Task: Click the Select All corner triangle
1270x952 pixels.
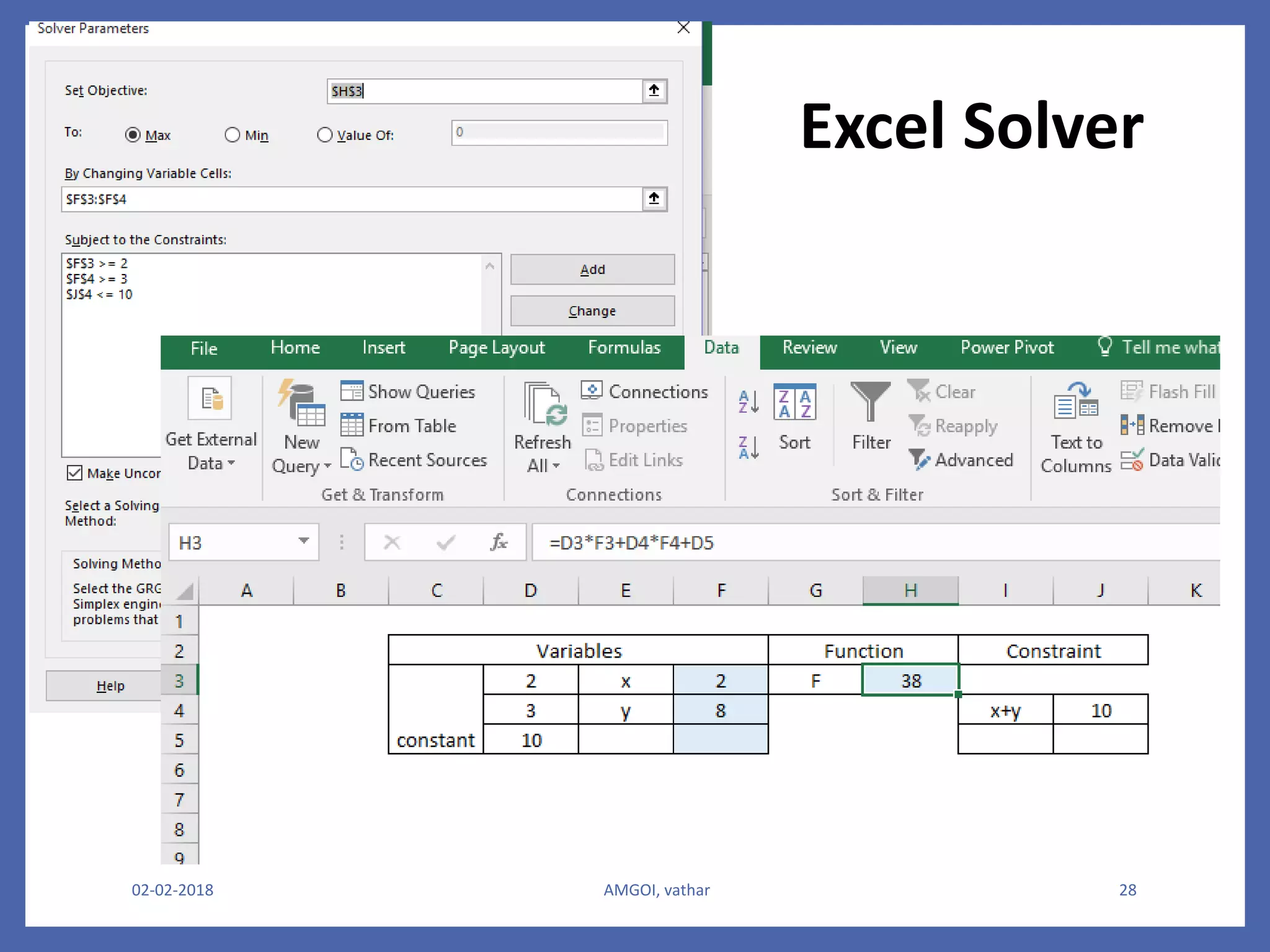Action: click(184, 591)
